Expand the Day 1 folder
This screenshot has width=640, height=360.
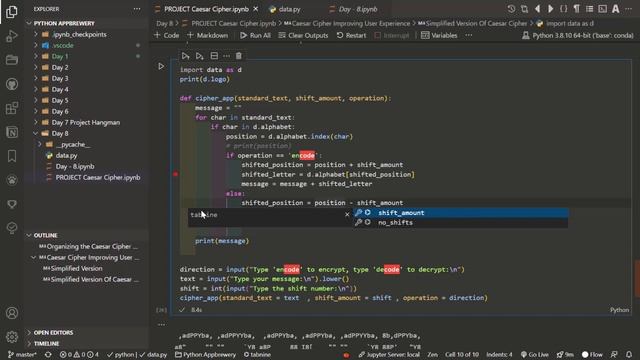[60, 56]
